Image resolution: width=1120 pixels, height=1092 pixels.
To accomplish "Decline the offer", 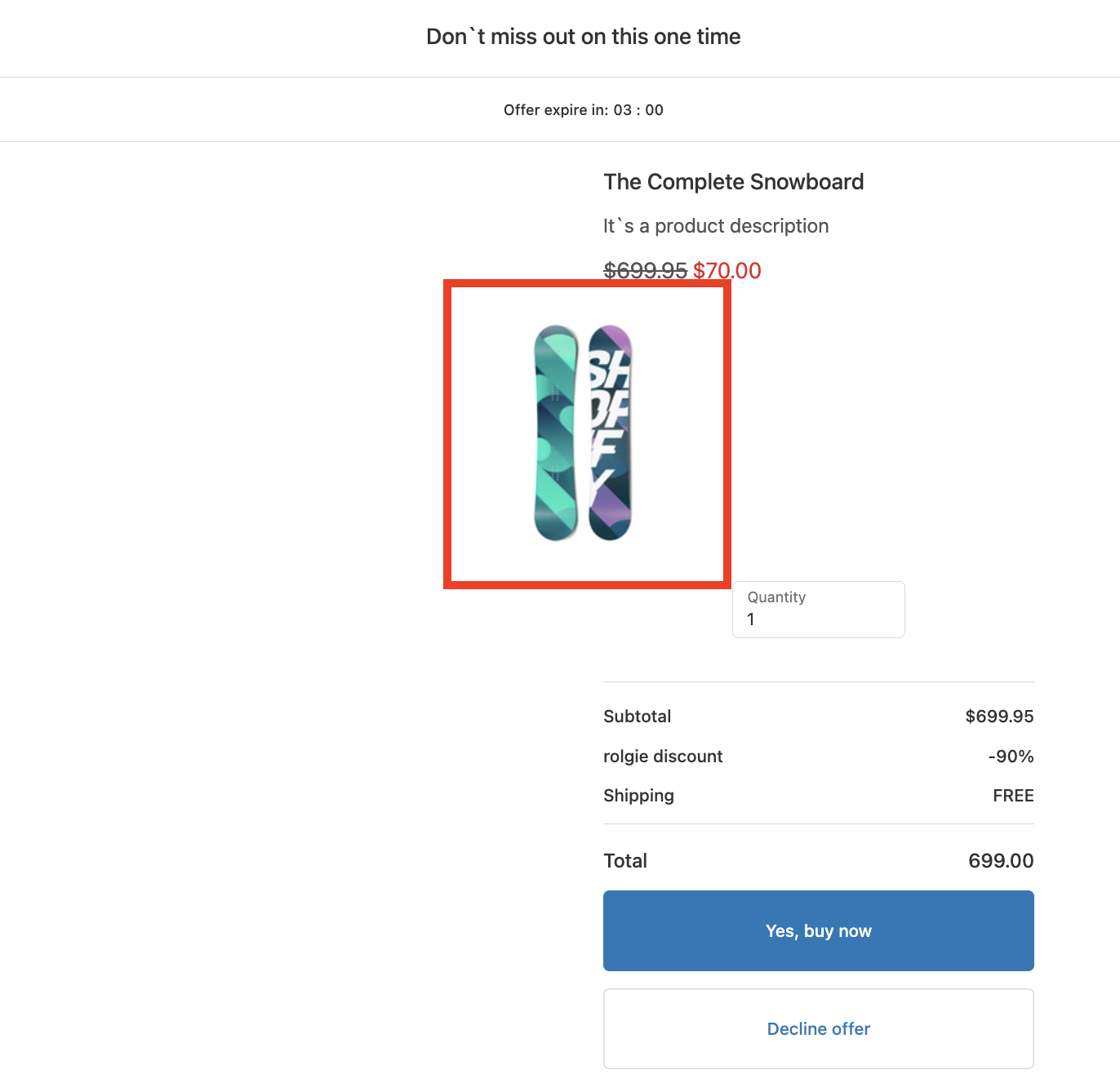I will point(818,1028).
